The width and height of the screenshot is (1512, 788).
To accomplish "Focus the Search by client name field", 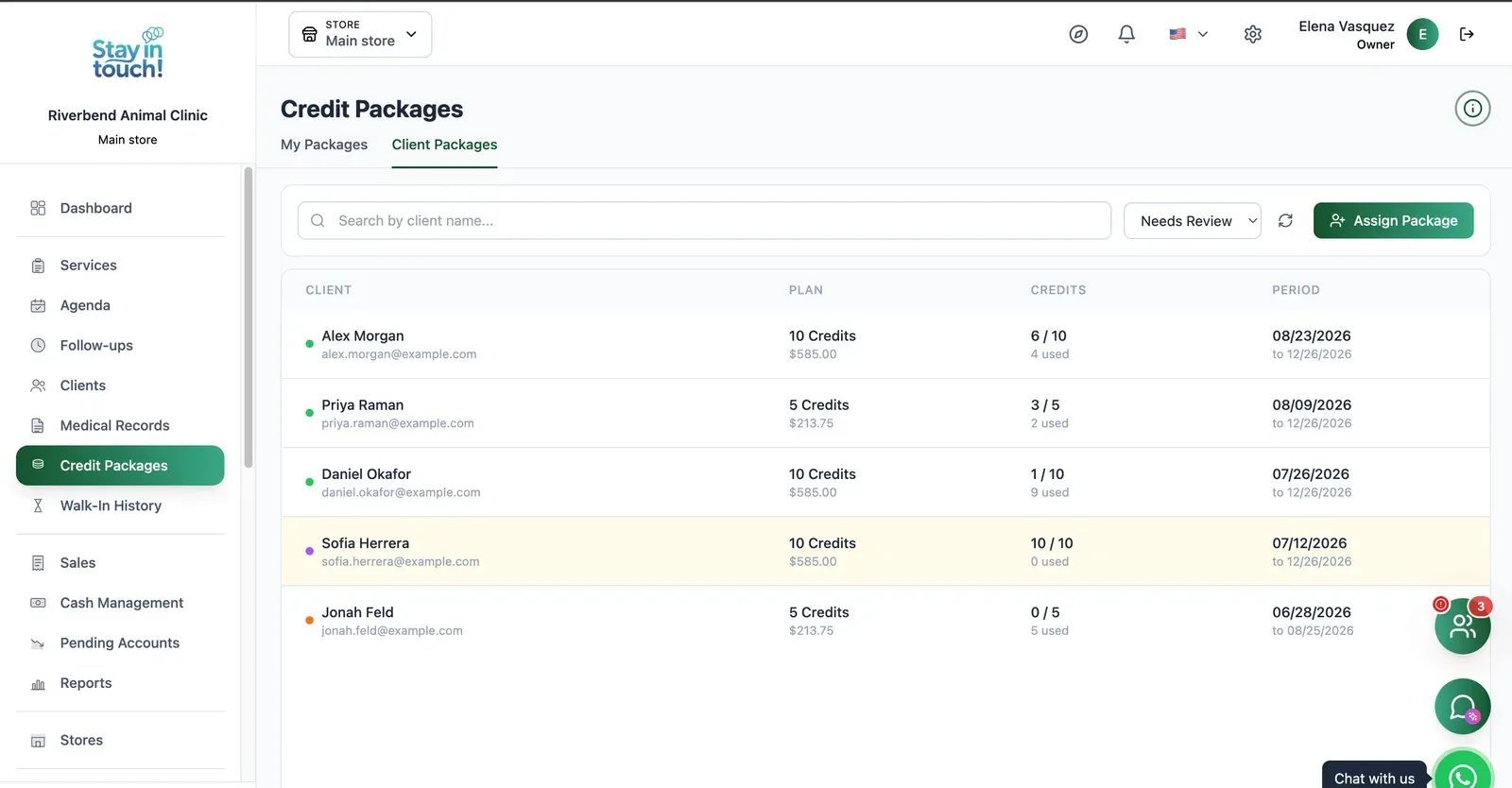I will [704, 220].
